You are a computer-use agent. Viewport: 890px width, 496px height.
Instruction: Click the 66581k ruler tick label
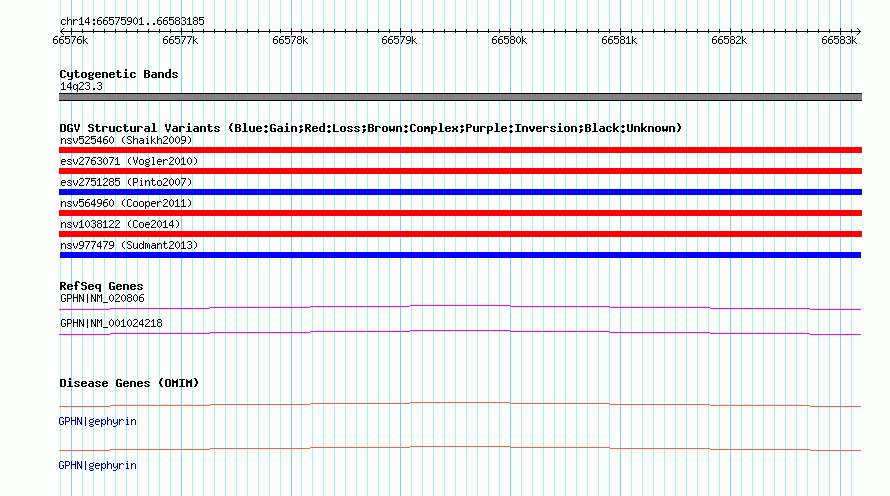click(619, 41)
